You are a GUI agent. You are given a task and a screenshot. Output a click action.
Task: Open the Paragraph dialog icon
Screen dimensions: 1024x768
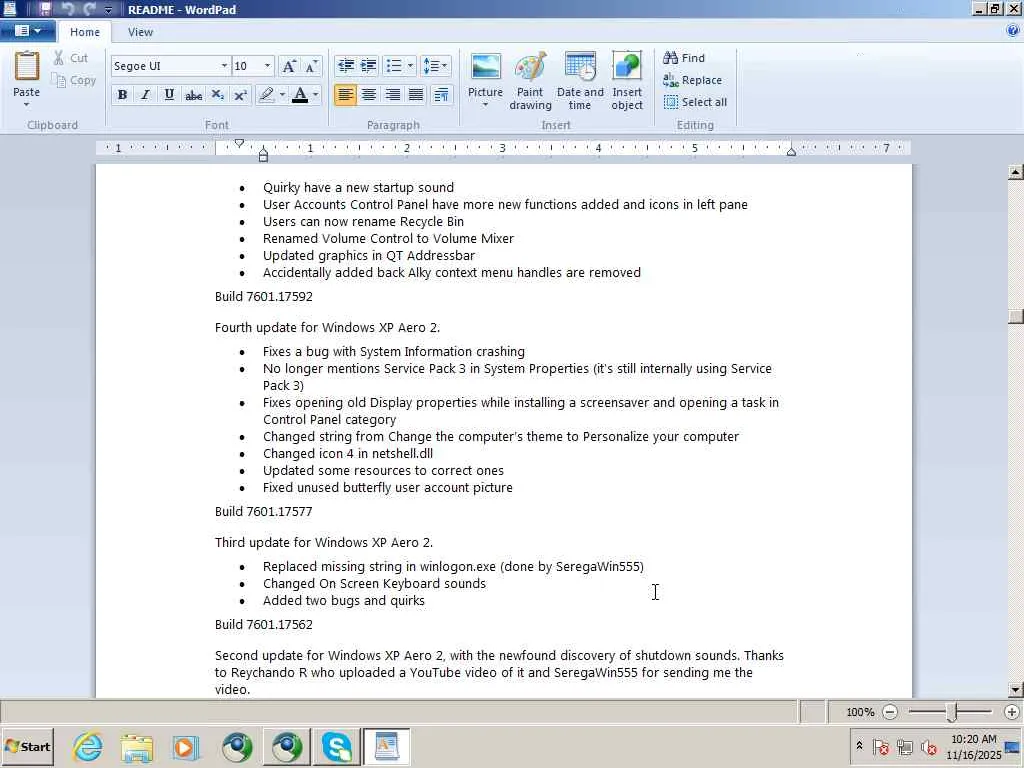coord(441,95)
